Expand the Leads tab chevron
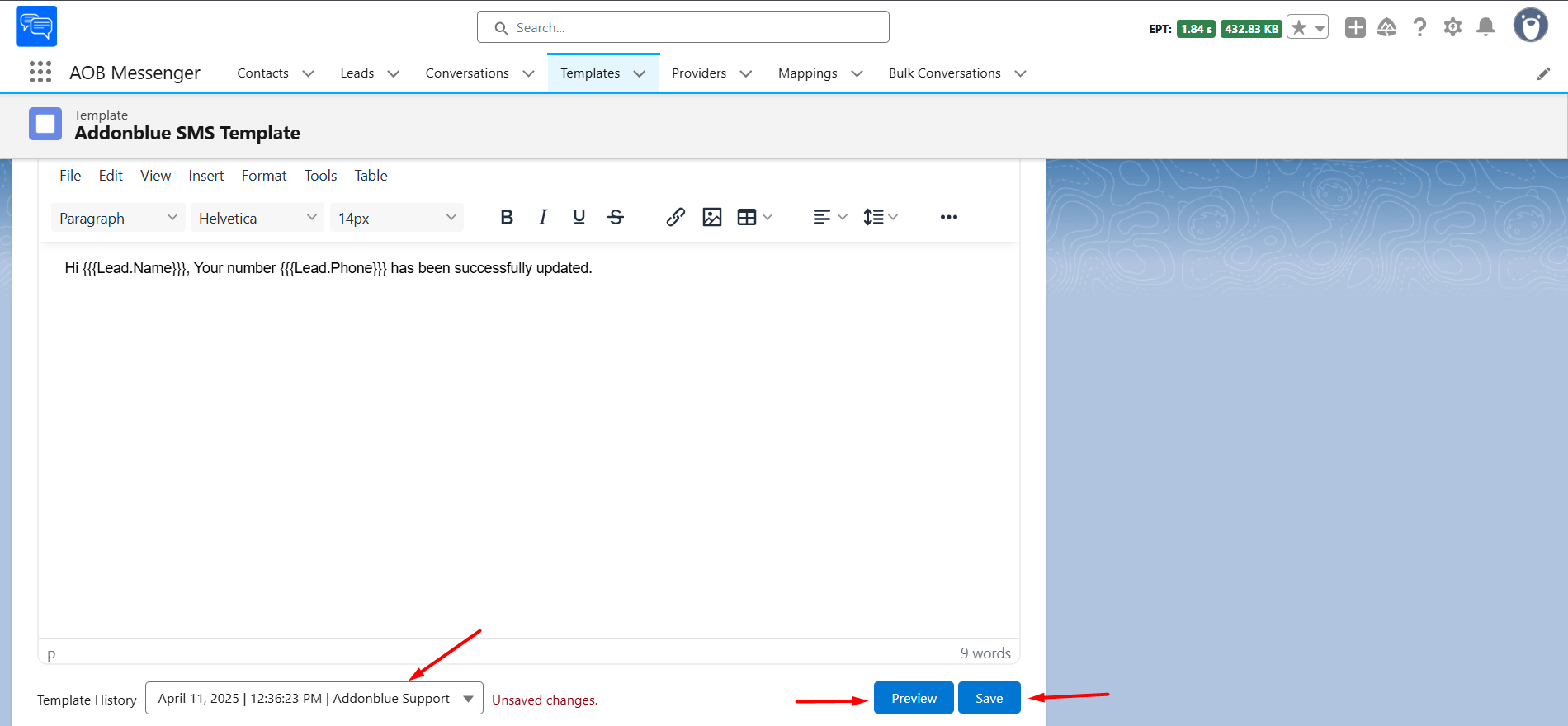1568x726 pixels. [x=394, y=73]
